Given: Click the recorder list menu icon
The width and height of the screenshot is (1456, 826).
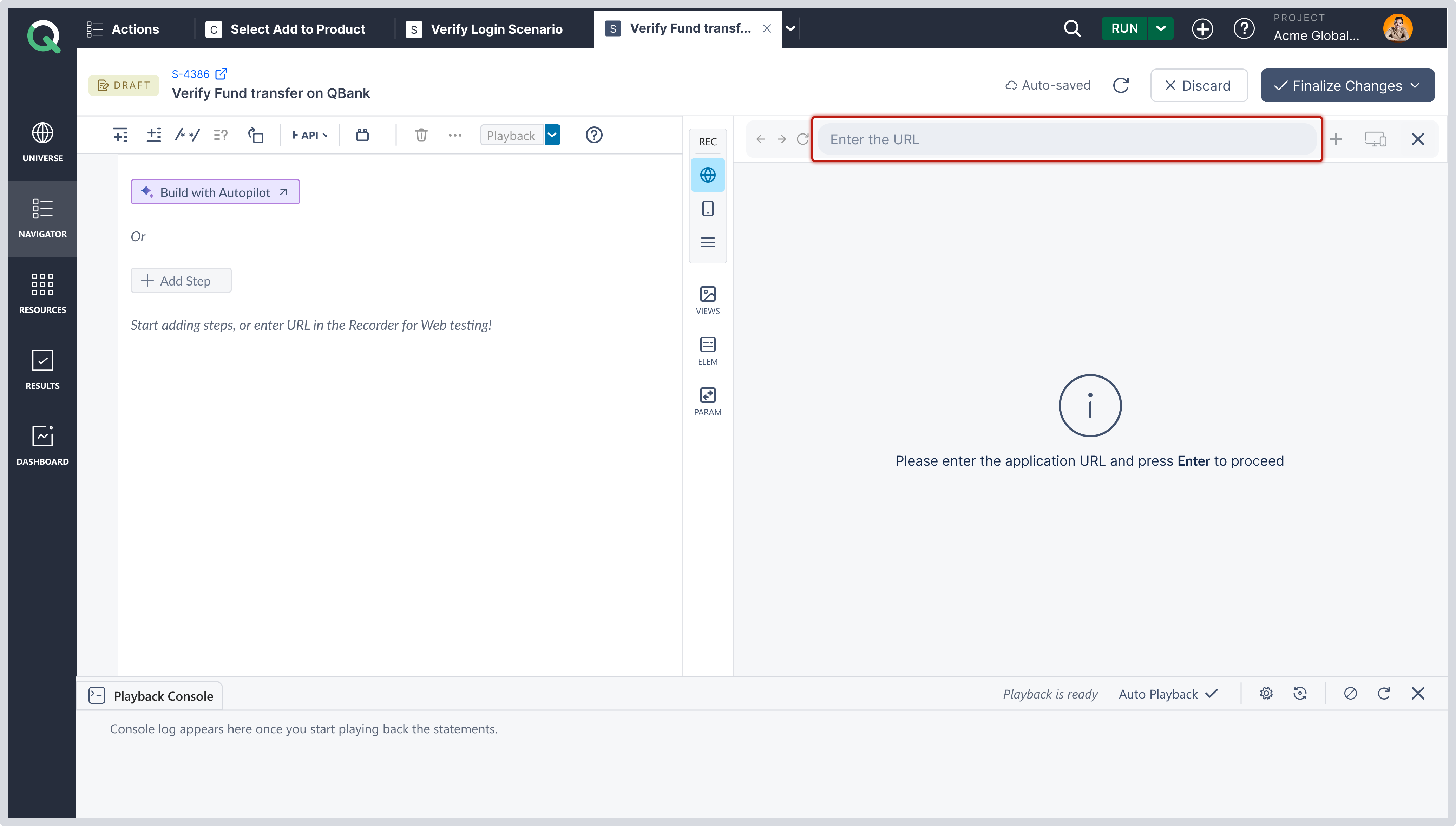Looking at the screenshot, I should coord(707,242).
